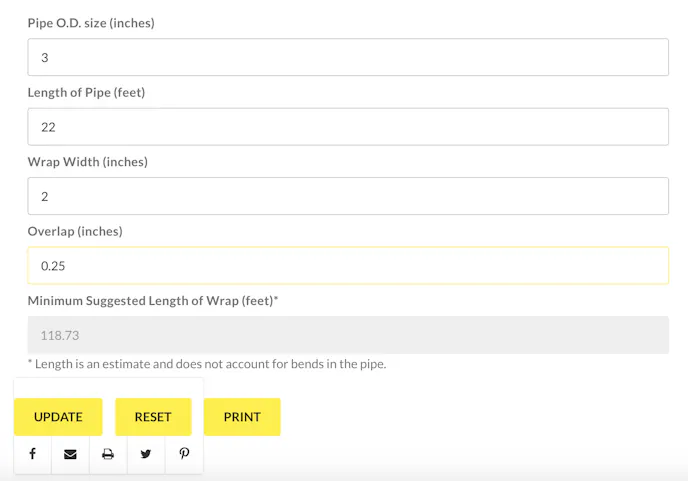
Task: Click the email envelope share icon
Action: pos(70,454)
